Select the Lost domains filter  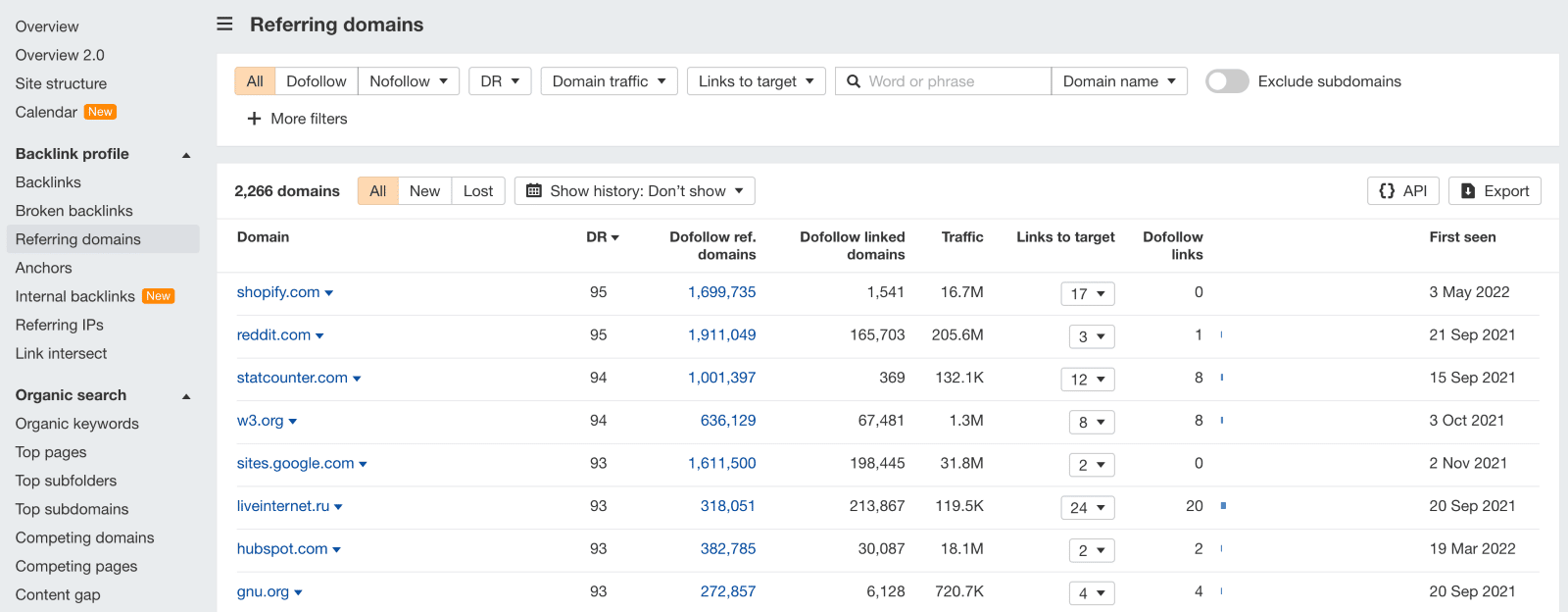pos(478,191)
